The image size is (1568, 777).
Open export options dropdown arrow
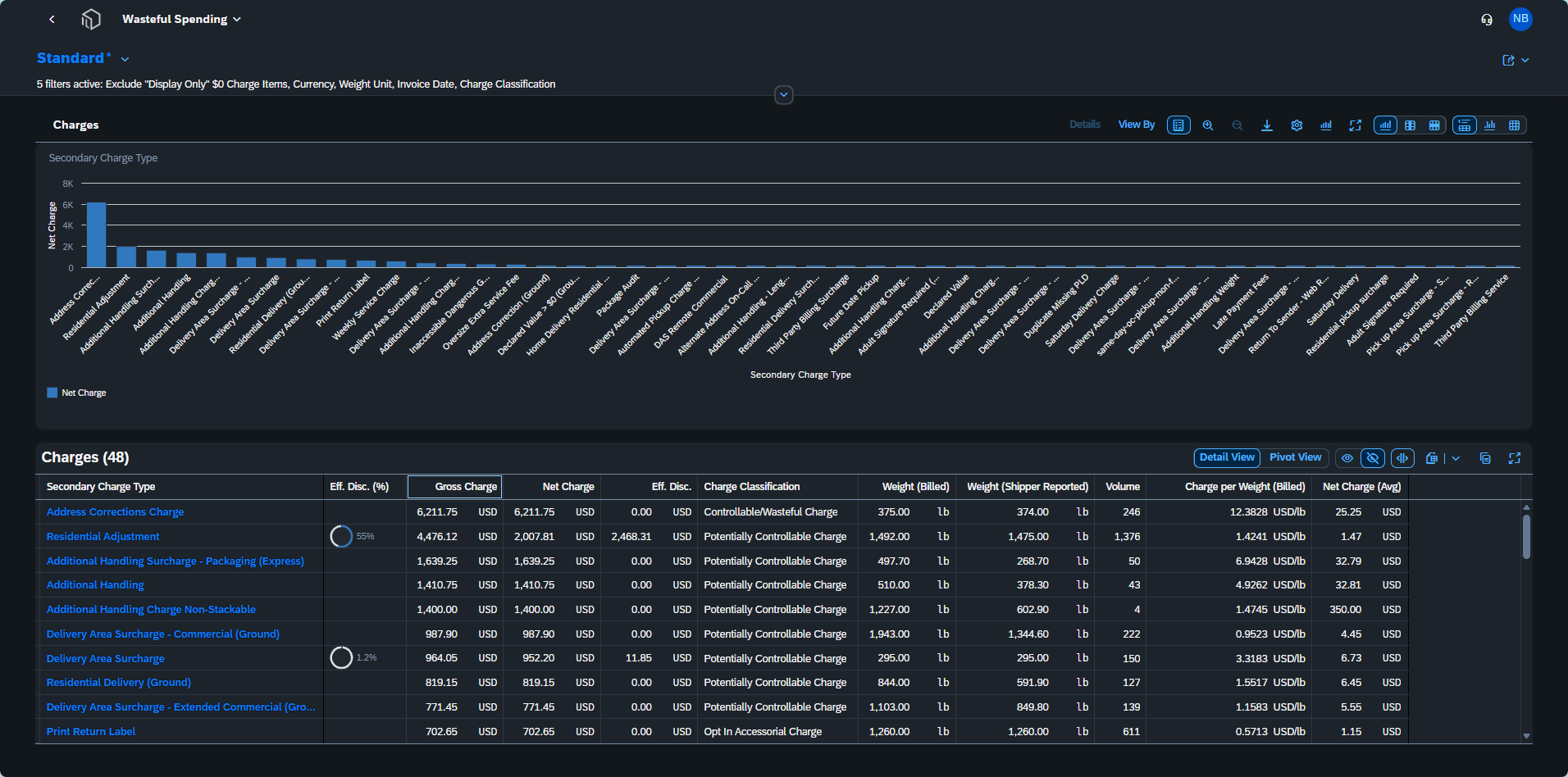pos(1456,458)
